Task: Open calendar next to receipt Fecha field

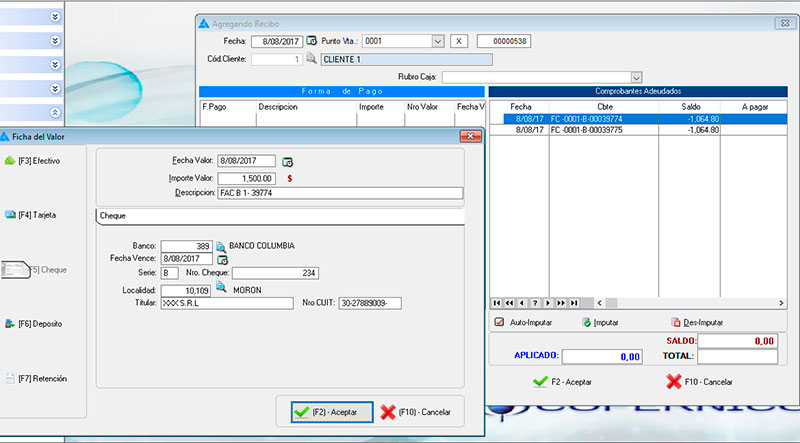Action: pyautogui.click(x=311, y=41)
